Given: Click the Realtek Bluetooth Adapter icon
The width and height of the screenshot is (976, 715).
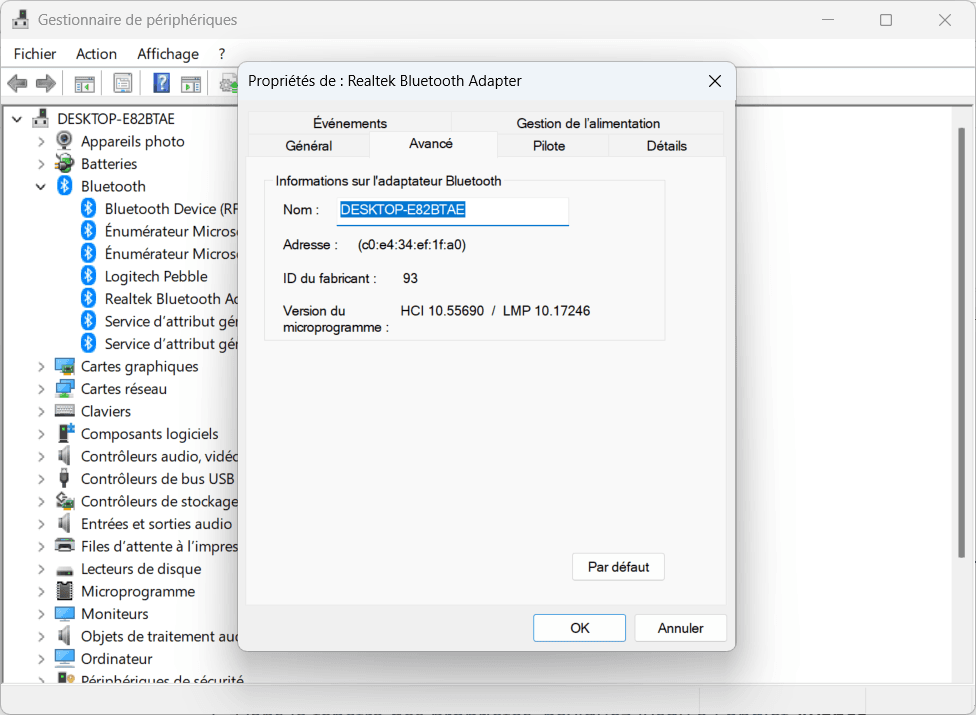Looking at the screenshot, I should (x=88, y=298).
